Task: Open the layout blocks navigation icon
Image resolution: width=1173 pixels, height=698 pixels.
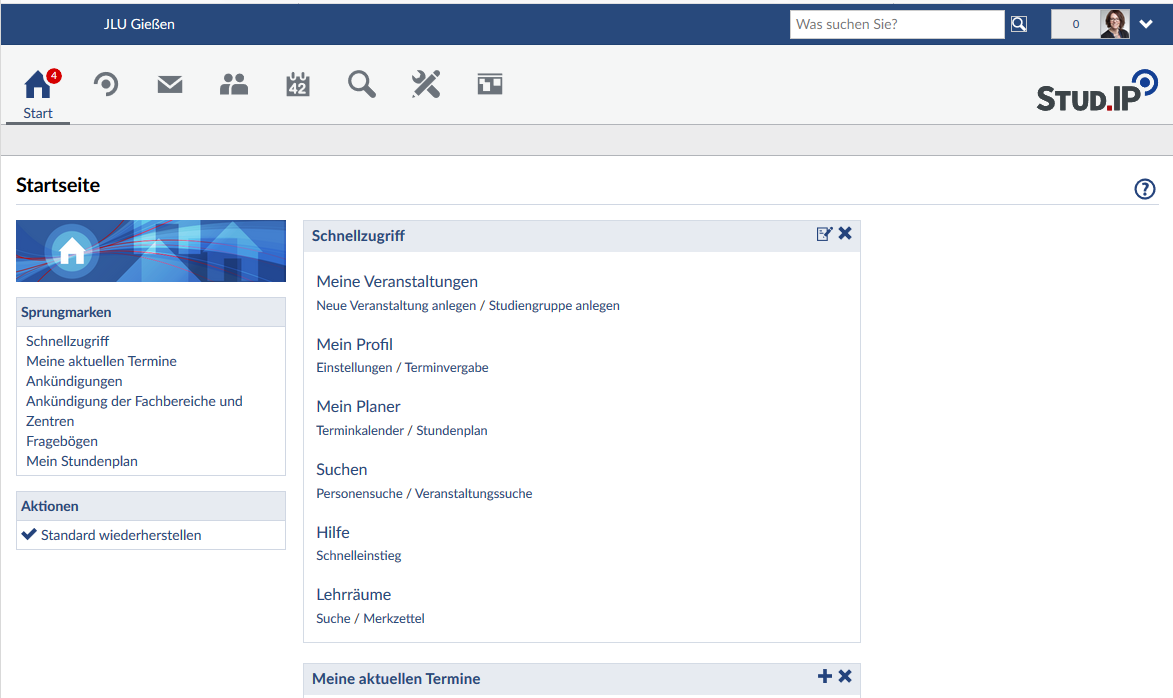Action: (490, 85)
